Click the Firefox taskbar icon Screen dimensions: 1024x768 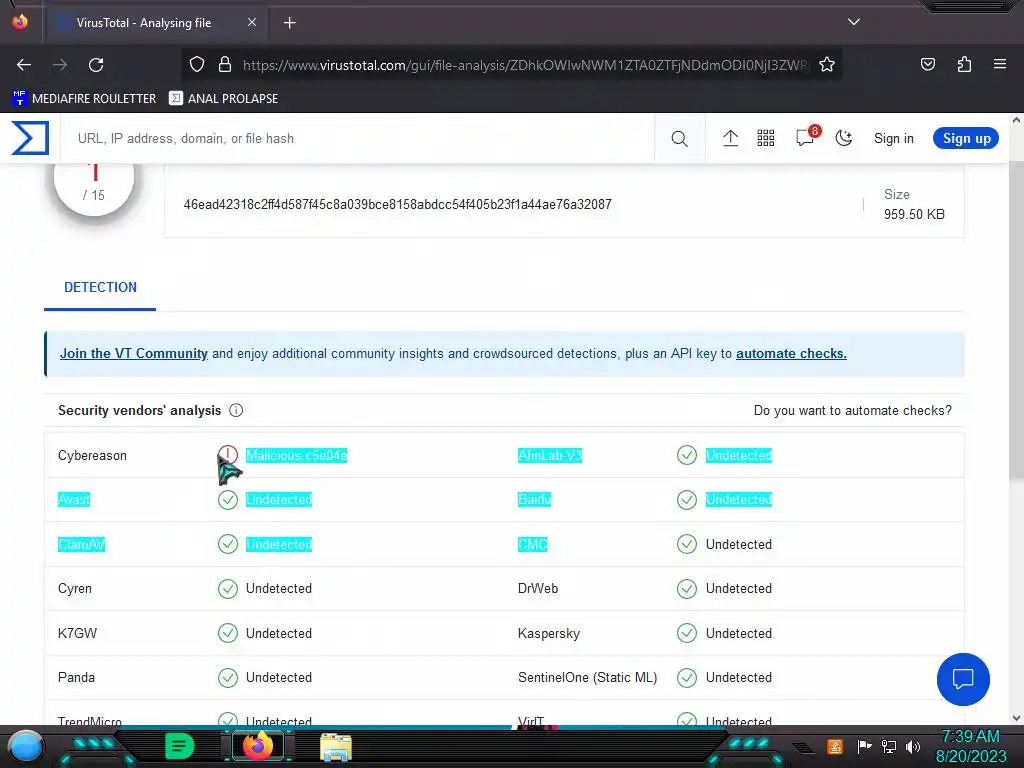[257, 746]
